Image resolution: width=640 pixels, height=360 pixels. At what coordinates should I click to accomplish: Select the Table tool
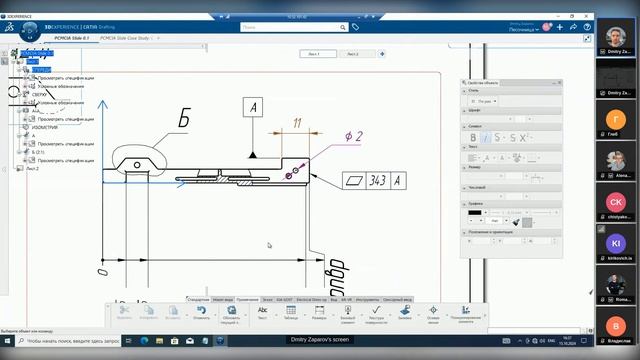point(291,313)
